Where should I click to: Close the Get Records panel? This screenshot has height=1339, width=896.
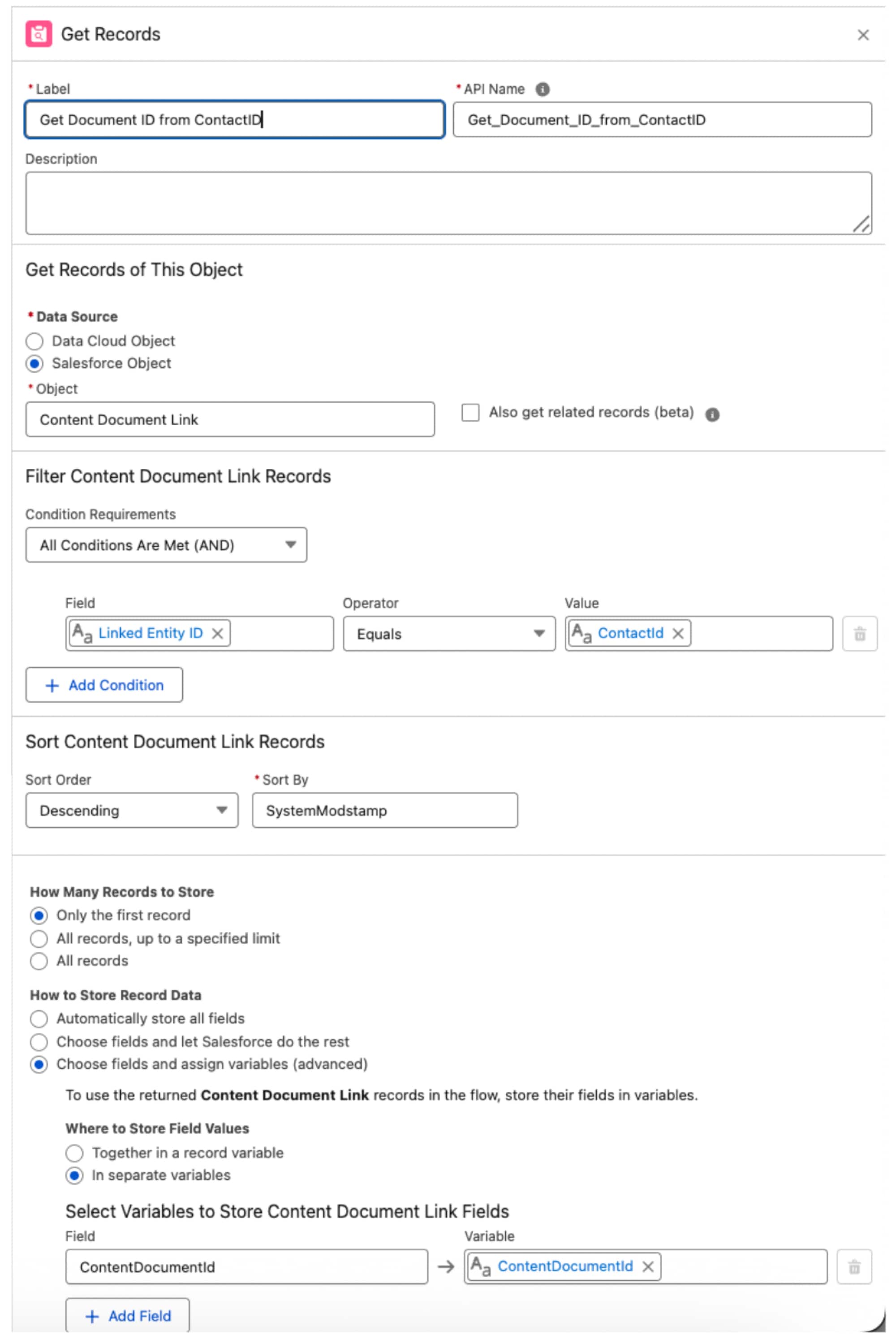[862, 35]
